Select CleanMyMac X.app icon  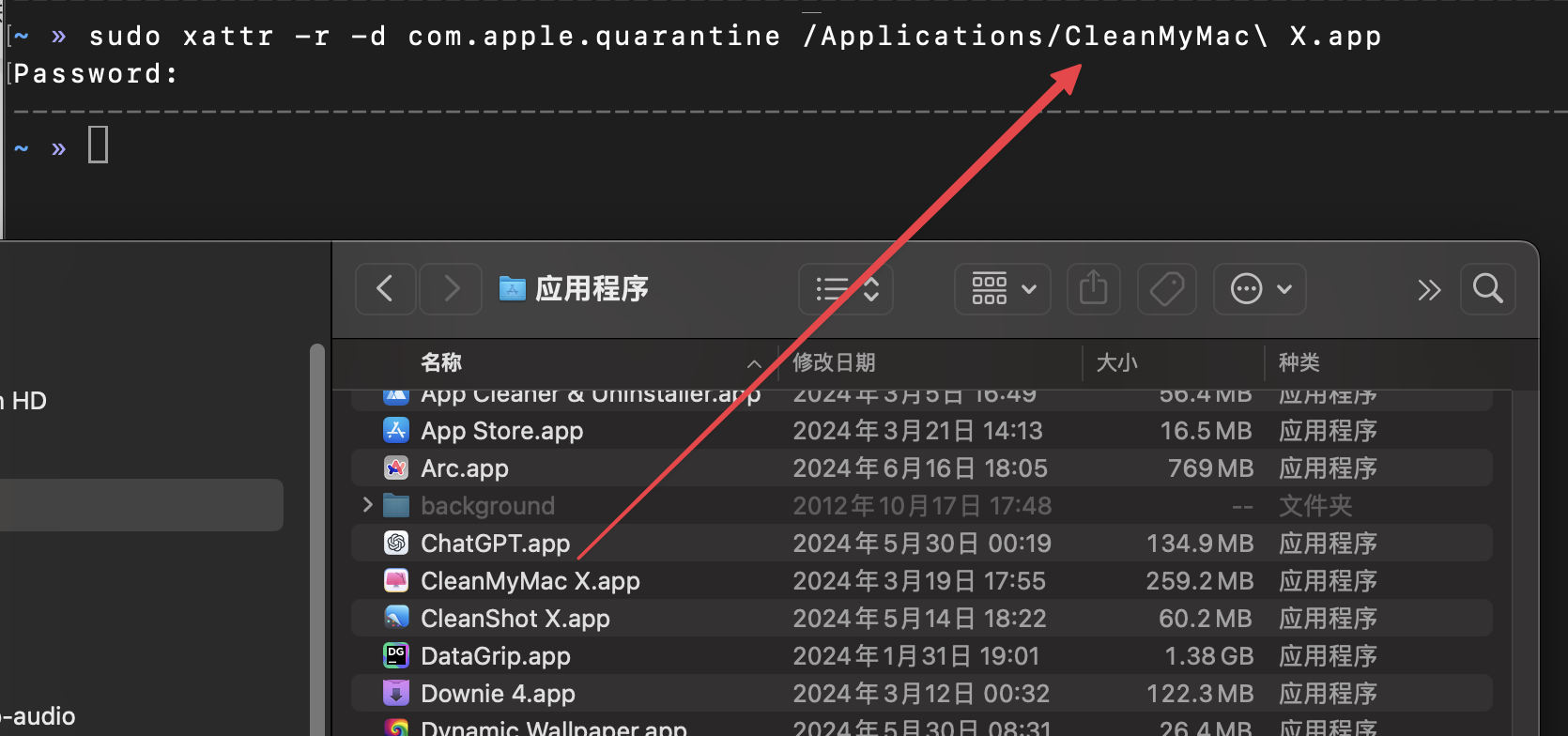(x=396, y=580)
